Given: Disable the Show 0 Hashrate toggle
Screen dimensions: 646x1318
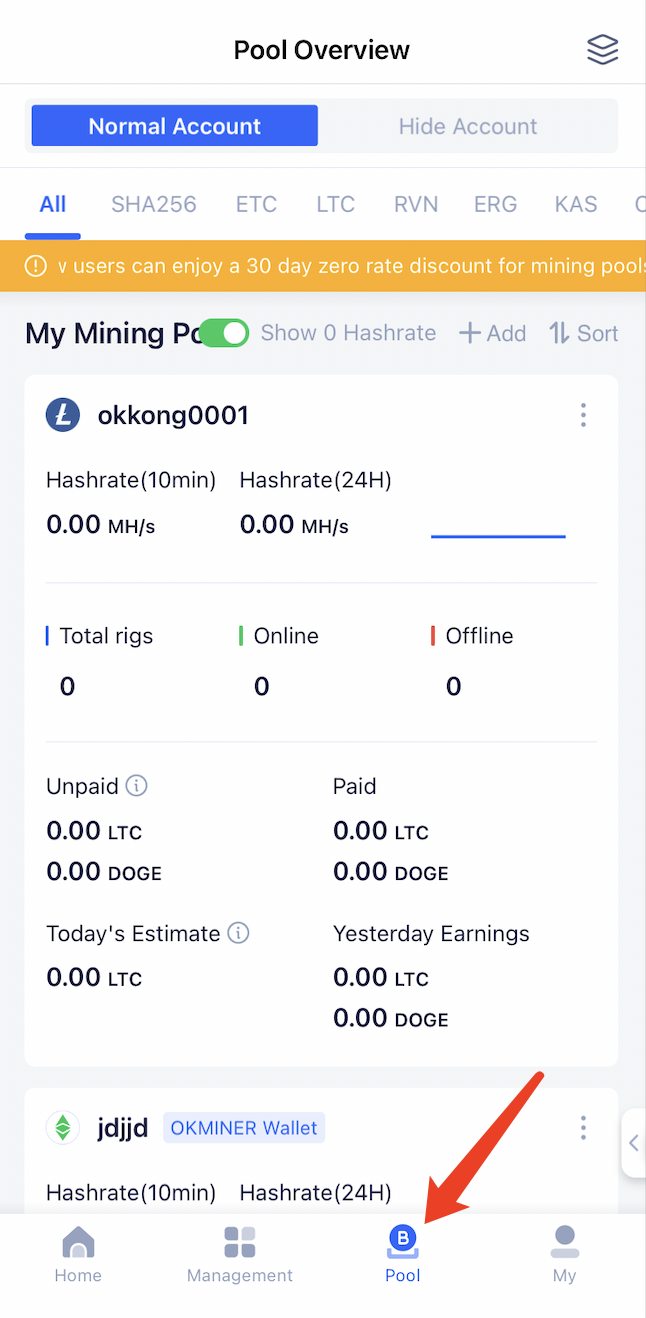Looking at the screenshot, I should (224, 333).
